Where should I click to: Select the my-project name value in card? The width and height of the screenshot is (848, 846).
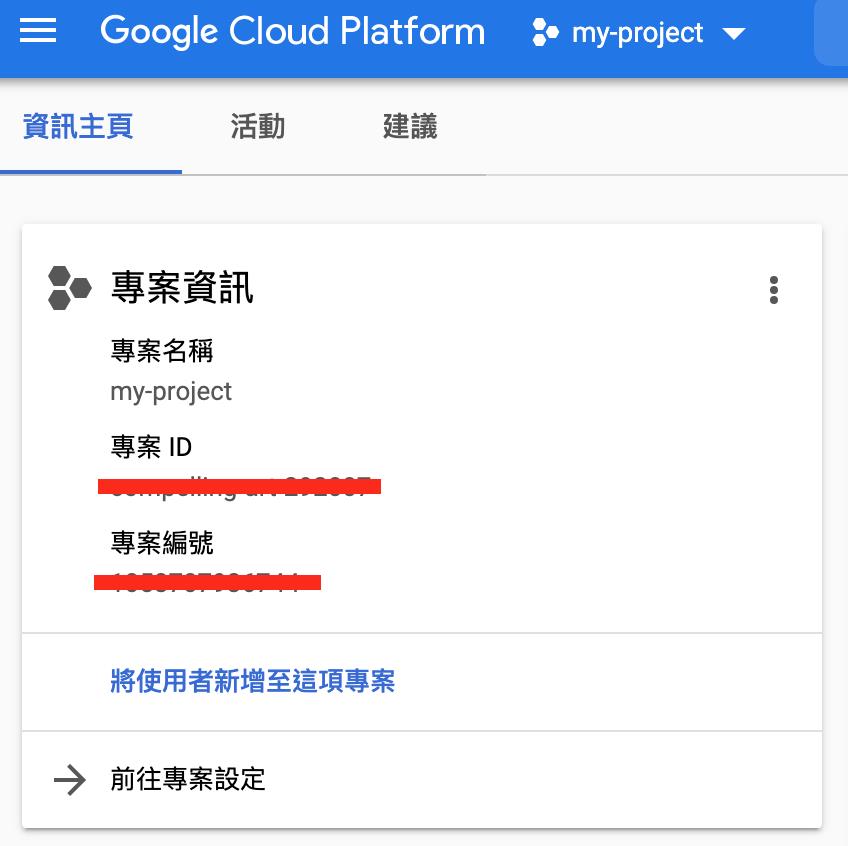coord(171,391)
